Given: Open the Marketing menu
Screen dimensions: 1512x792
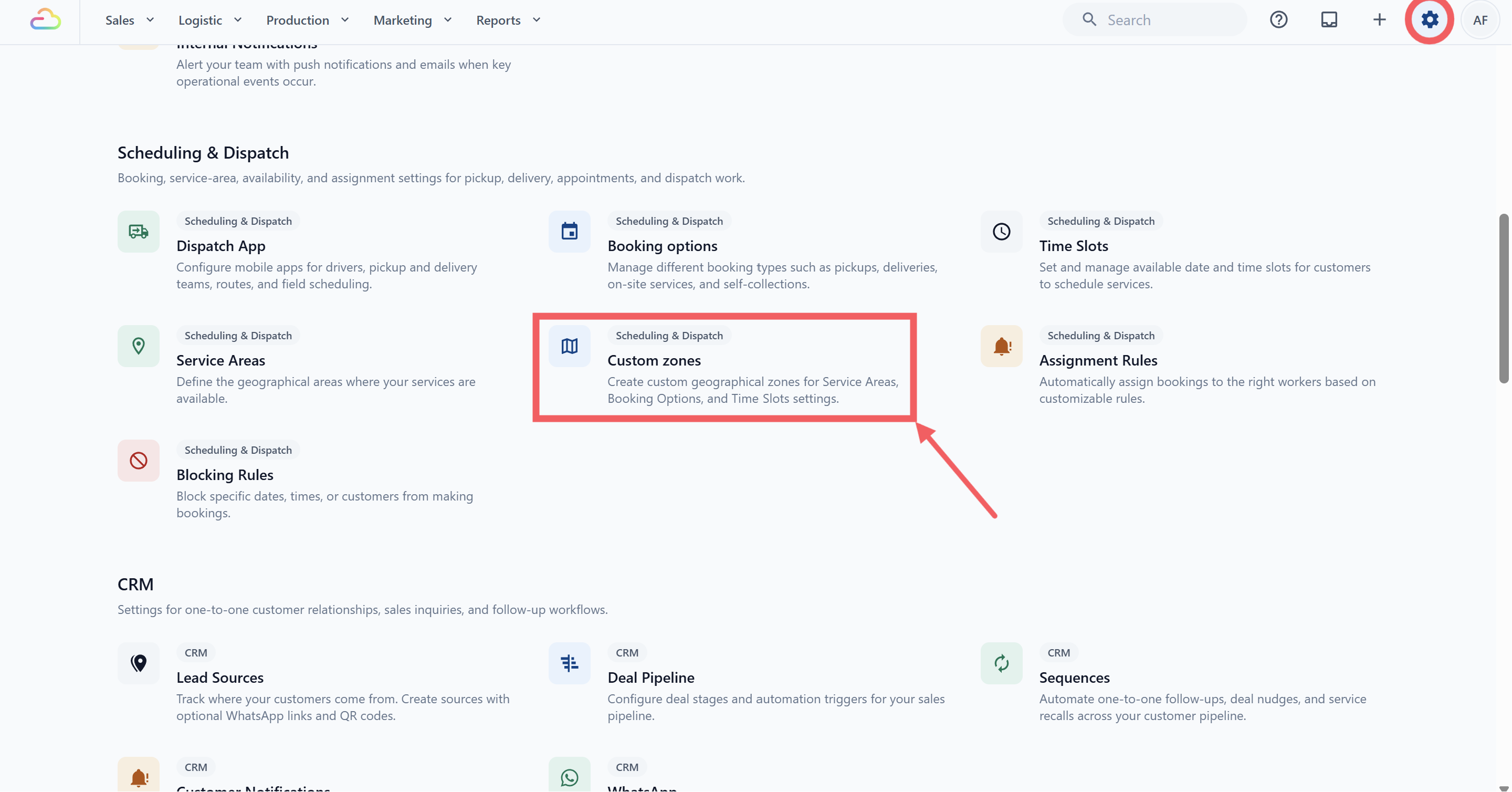Looking at the screenshot, I should pyautogui.click(x=412, y=20).
